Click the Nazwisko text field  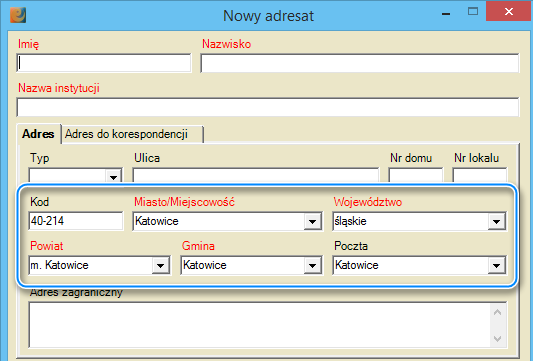[360, 63]
